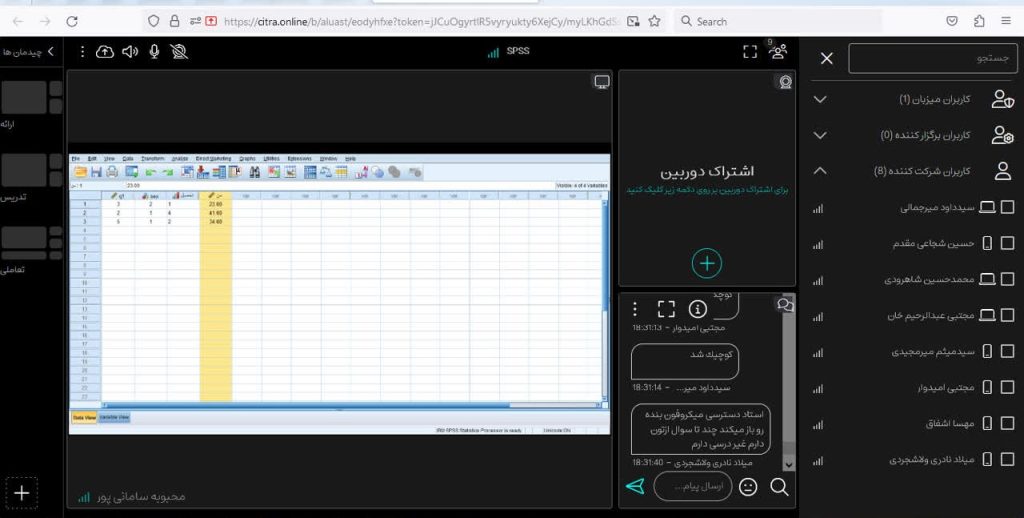Expand the کاربران میزبان (1) group
Image resolution: width=1024 pixels, height=518 pixels.
820,99
